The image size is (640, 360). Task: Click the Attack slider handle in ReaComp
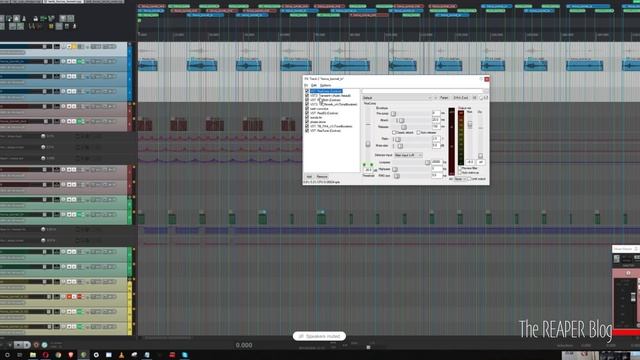click(402, 120)
